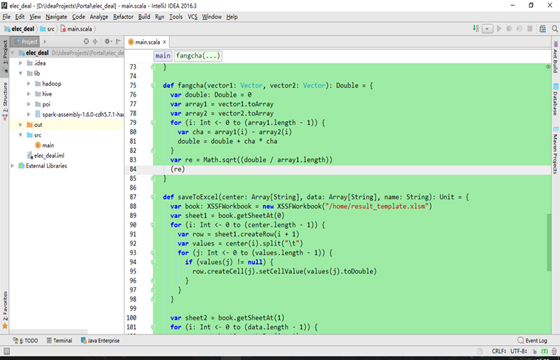This screenshot has height=360, width=560.
Task: Hide the Project panel with pin icon
Action: pos(118,42)
